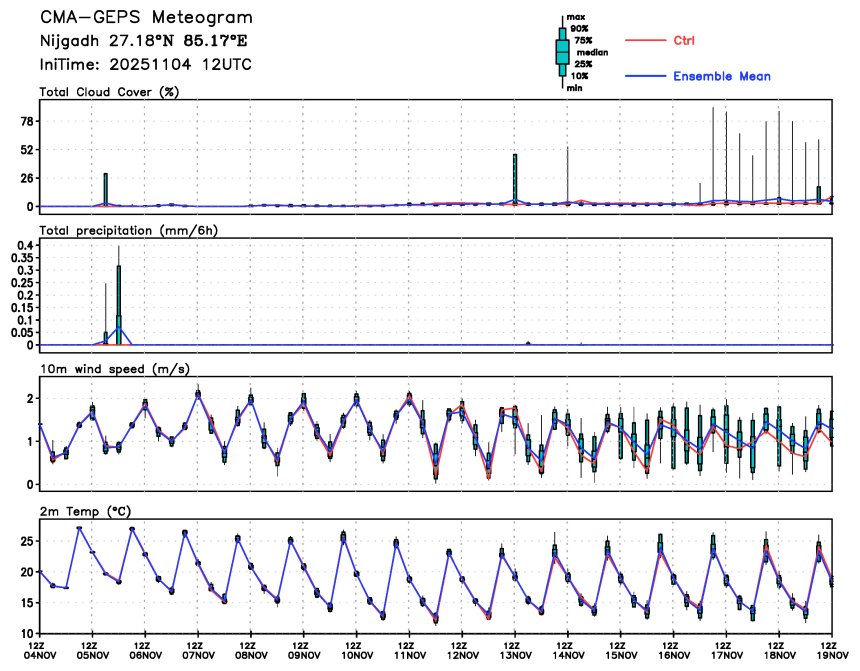Click the 11NOV label on time axis
The height and width of the screenshot is (671, 860).
pyautogui.click(x=409, y=656)
